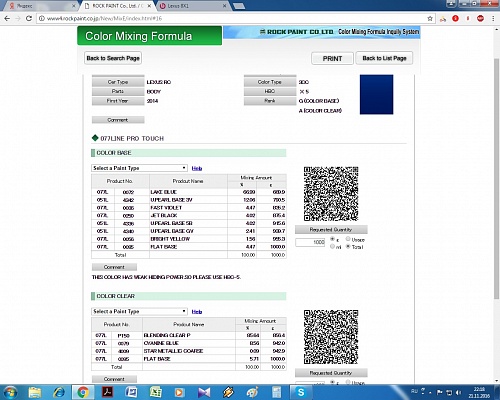Image resolution: width=500 pixels, height=400 pixels.
Task: Click the browser forward arrow
Action: tap(18, 18)
